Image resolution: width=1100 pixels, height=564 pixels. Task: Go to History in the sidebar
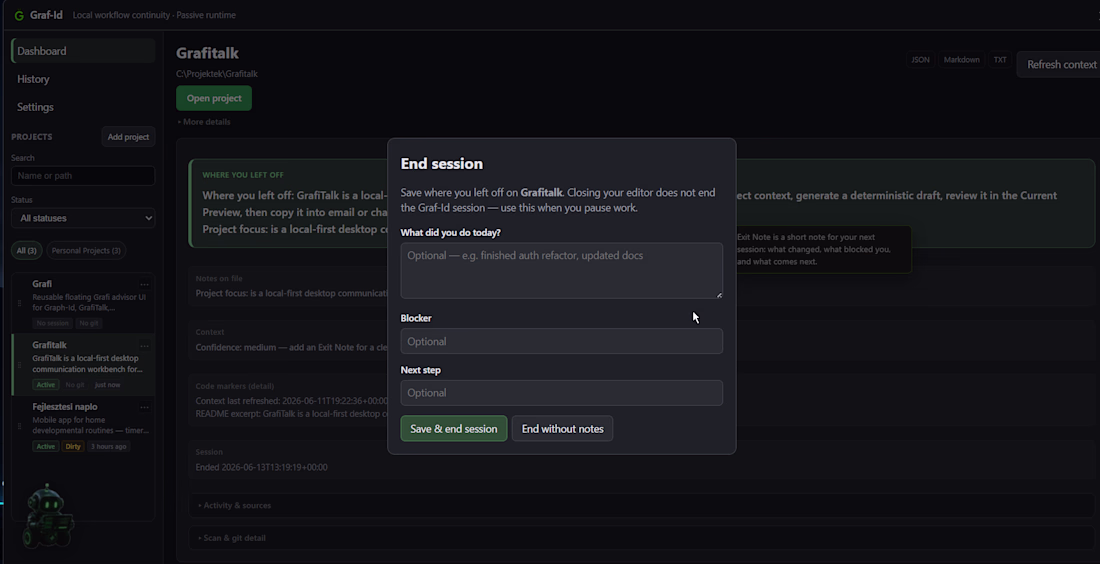pyautogui.click(x=33, y=79)
